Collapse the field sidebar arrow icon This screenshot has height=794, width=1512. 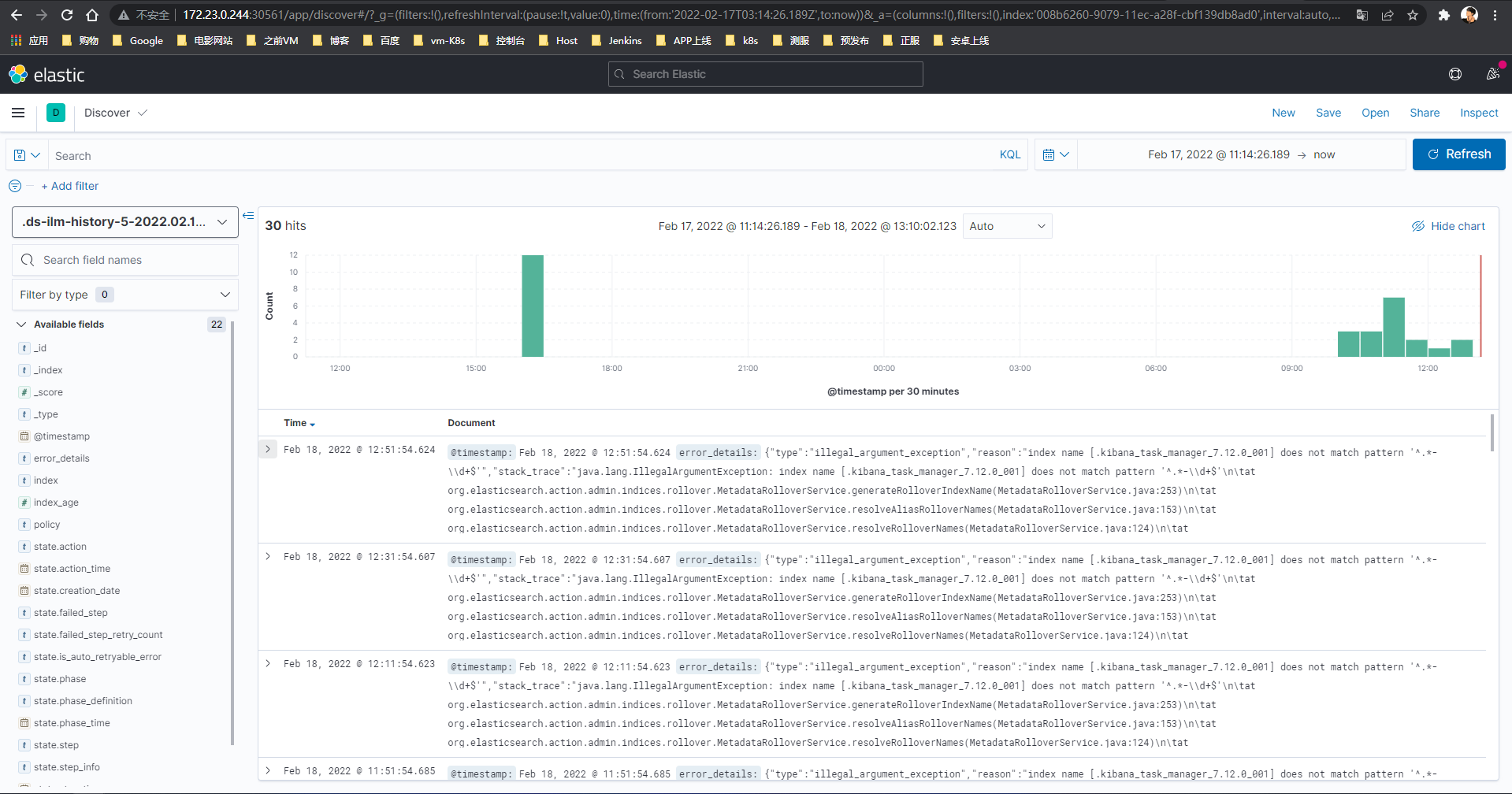click(248, 216)
